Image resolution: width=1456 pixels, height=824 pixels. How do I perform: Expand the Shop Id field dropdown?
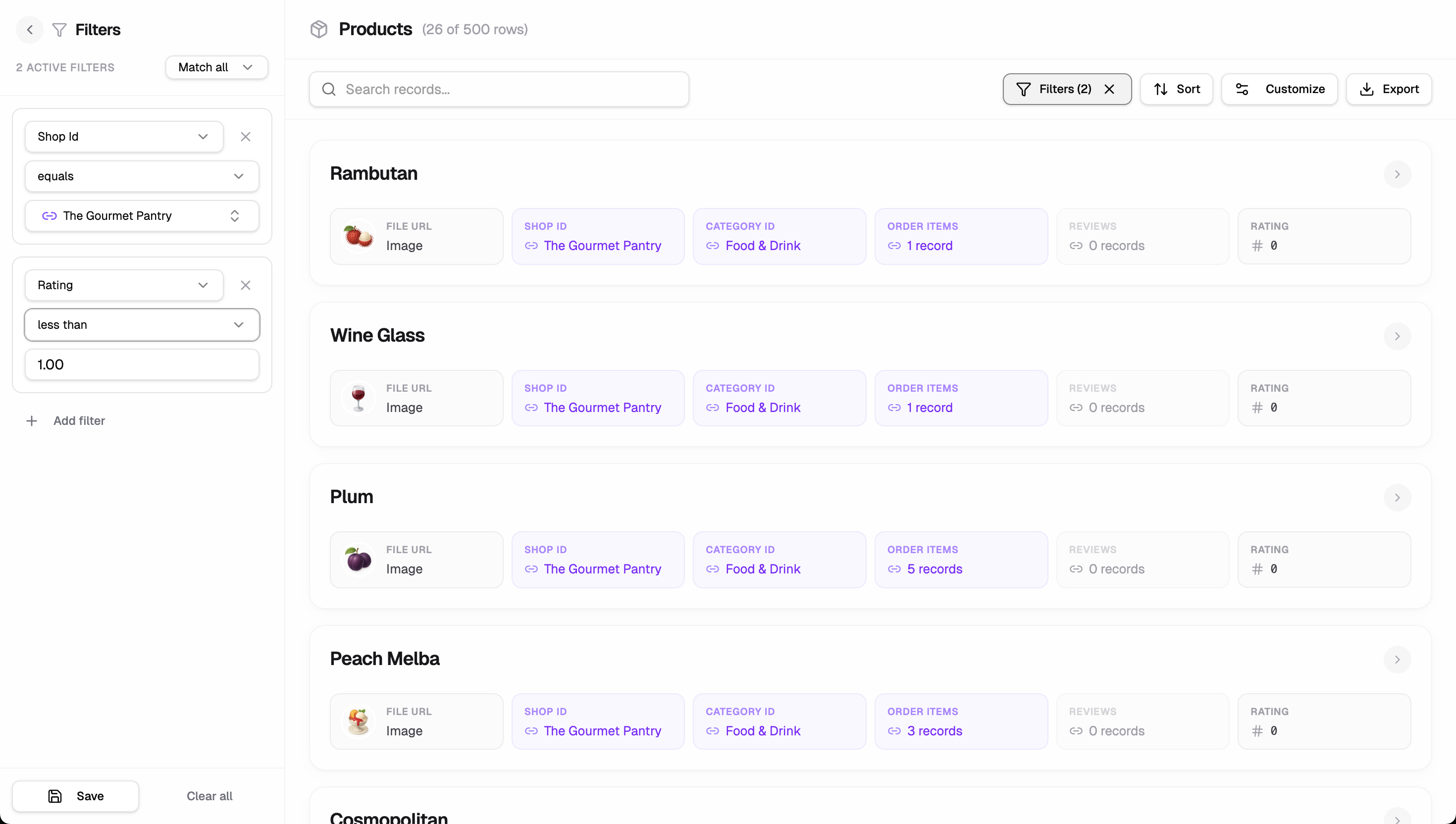coord(123,136)
